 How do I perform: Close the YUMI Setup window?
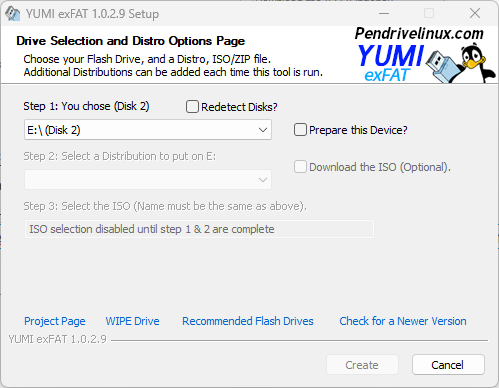click(475, 14)
